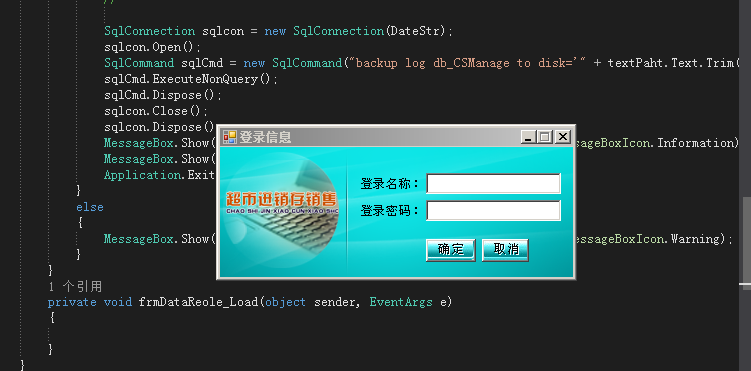This screenshot has height=371, width=751.
Task: Maximize the 登录信息 login dialog
Action: click(545, 137)
